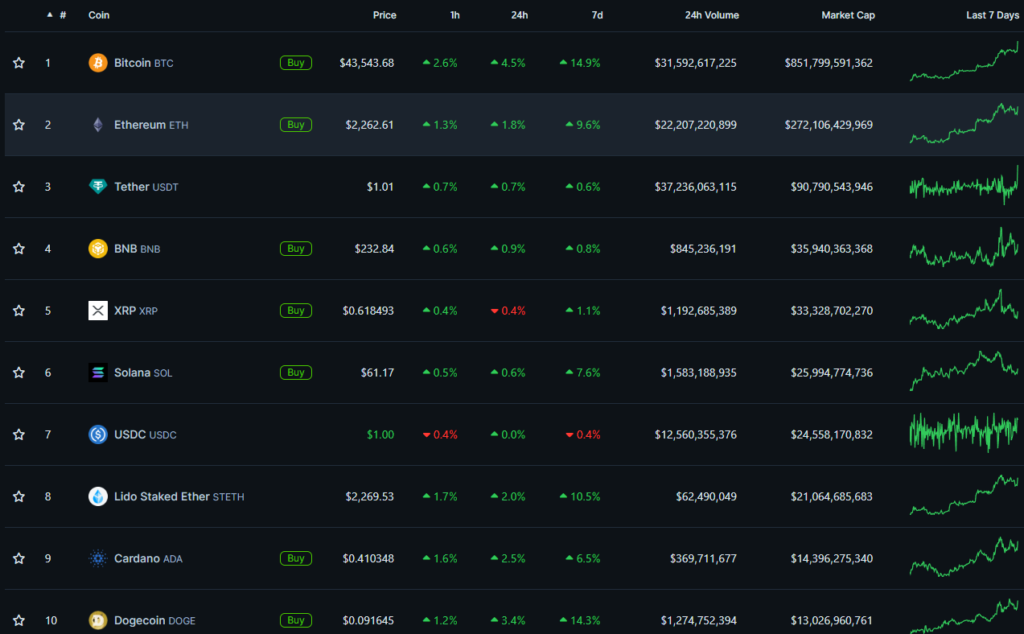The height and width of the screenshot is (634, 1024).
Task: Click the Bitcoin logo icon
Action: (x=98, y=63)
